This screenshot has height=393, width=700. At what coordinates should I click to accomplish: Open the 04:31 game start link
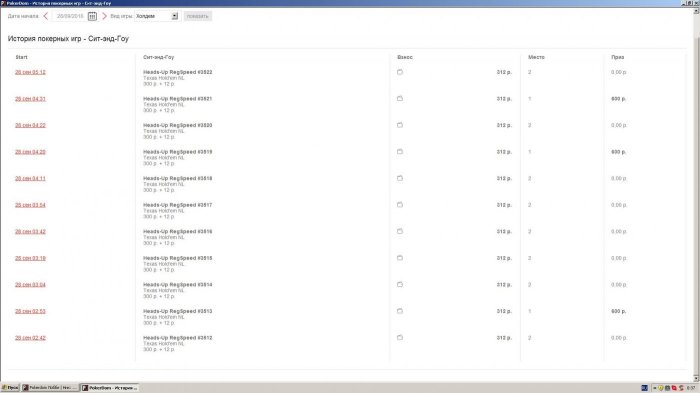(30, 99)
